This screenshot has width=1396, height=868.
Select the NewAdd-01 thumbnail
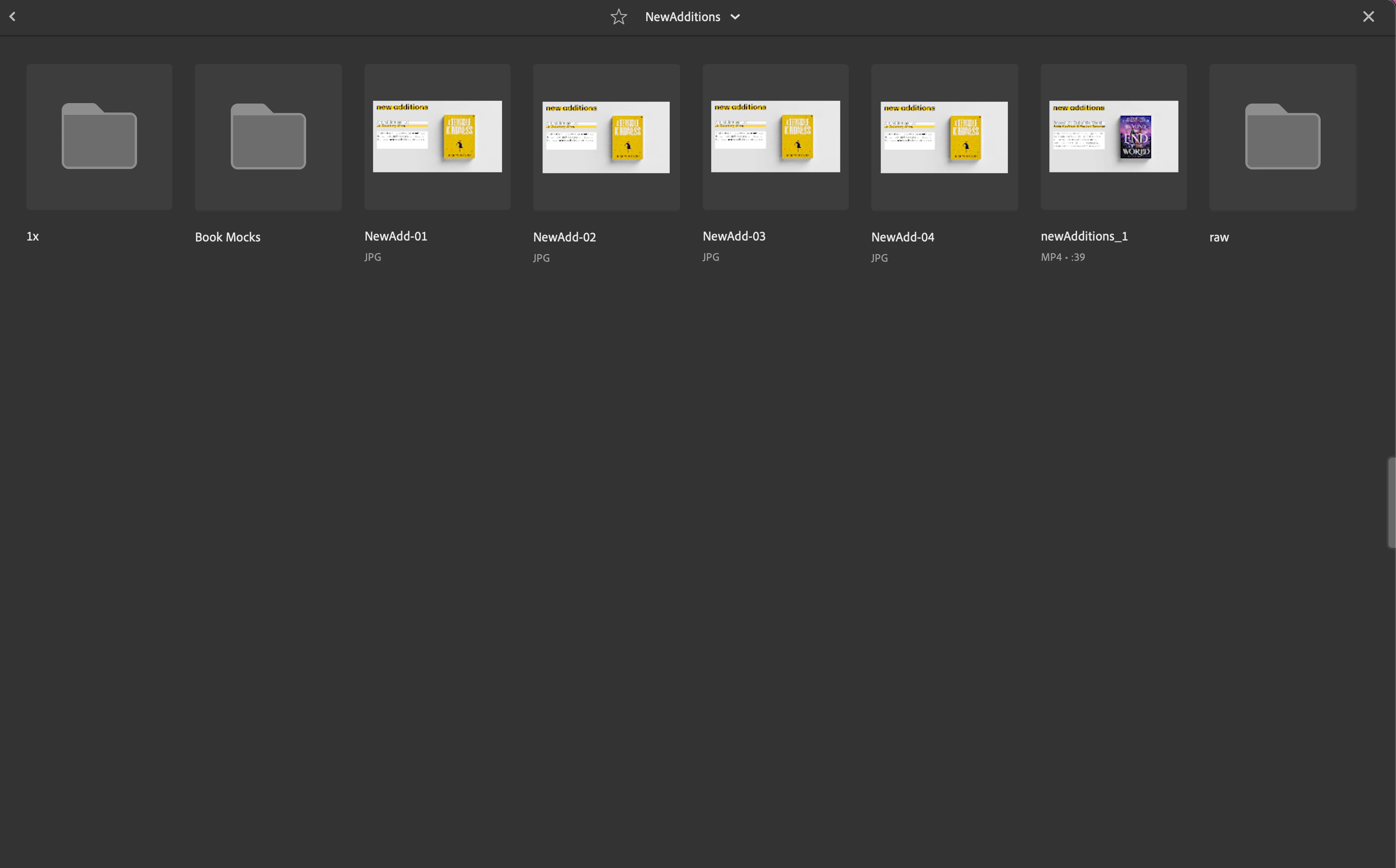437,137
